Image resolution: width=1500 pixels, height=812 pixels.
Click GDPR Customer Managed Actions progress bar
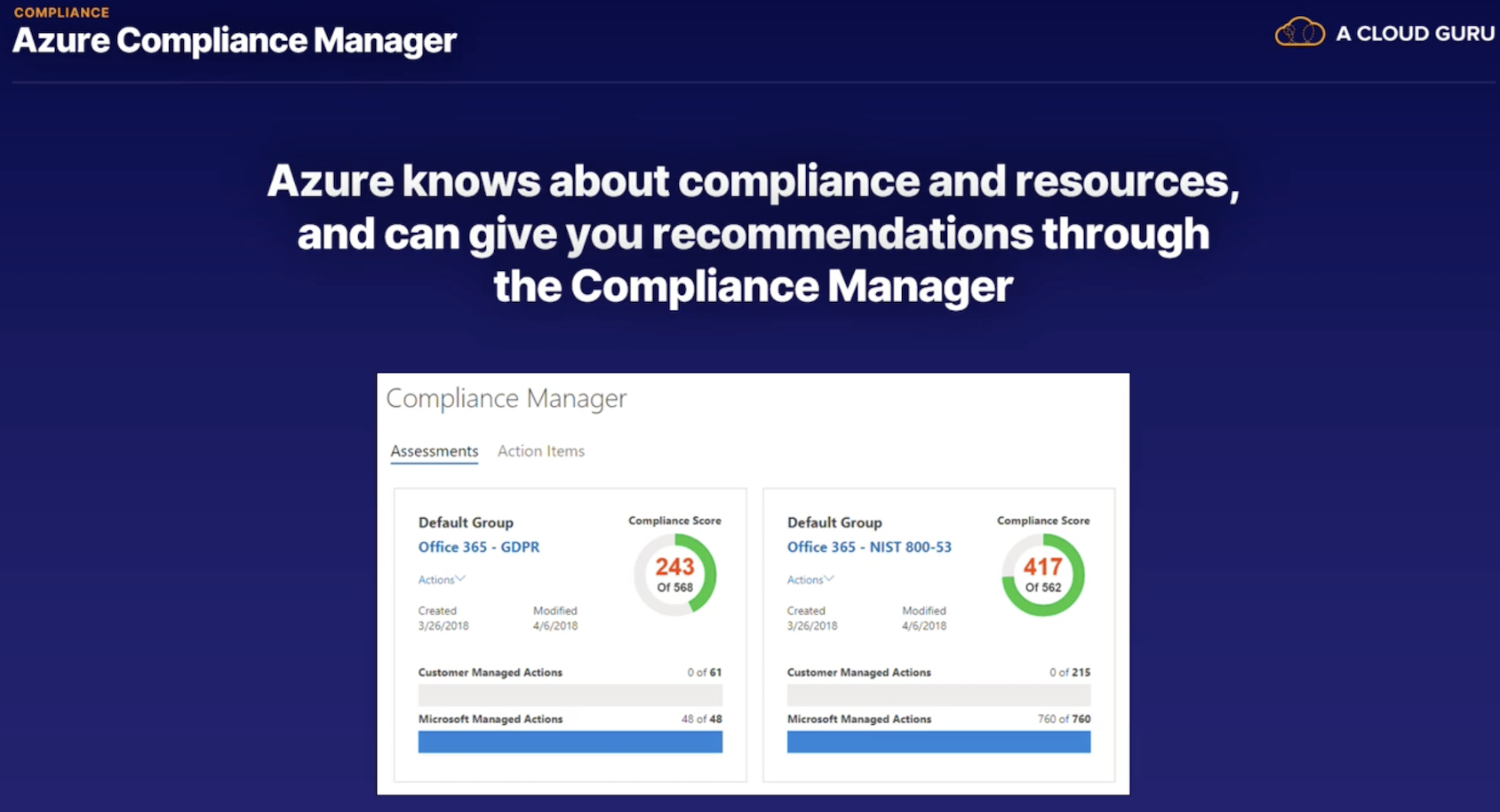[570, 695]
